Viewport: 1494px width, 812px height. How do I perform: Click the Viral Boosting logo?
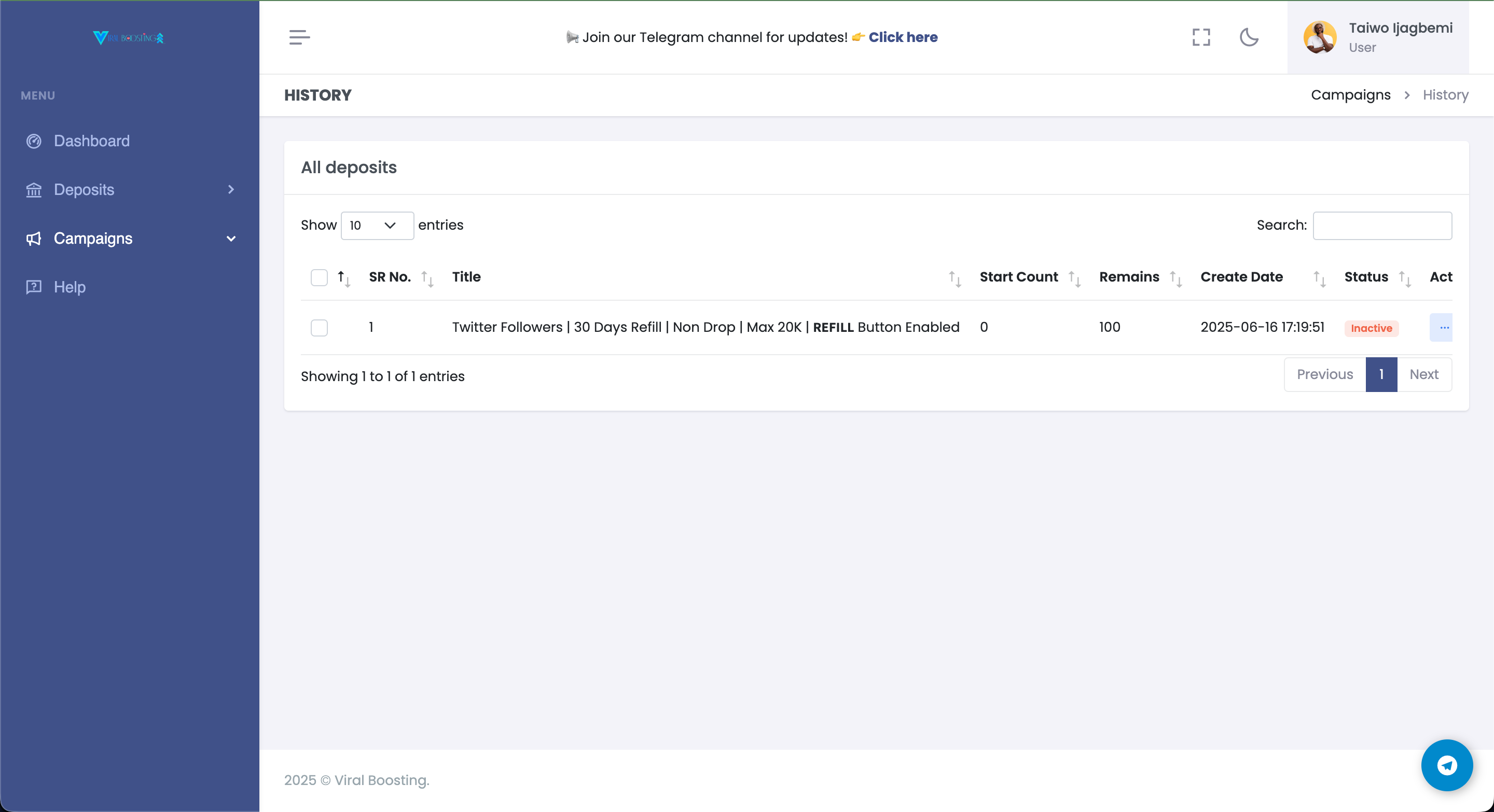[x=128, y=38]
